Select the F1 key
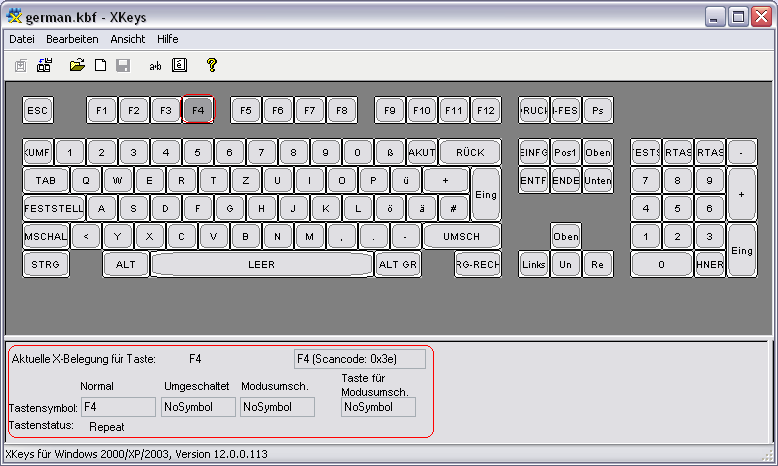 (x=102, y=110)
